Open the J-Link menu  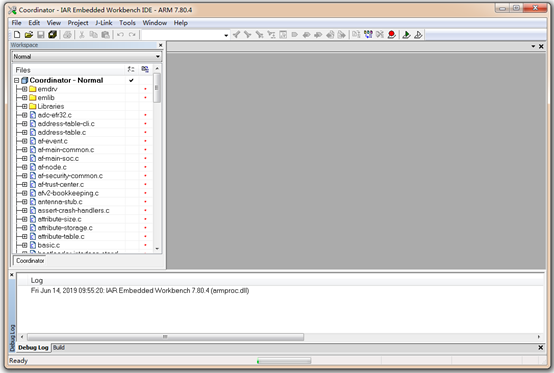pyautogui.click(x=104, y=23)
